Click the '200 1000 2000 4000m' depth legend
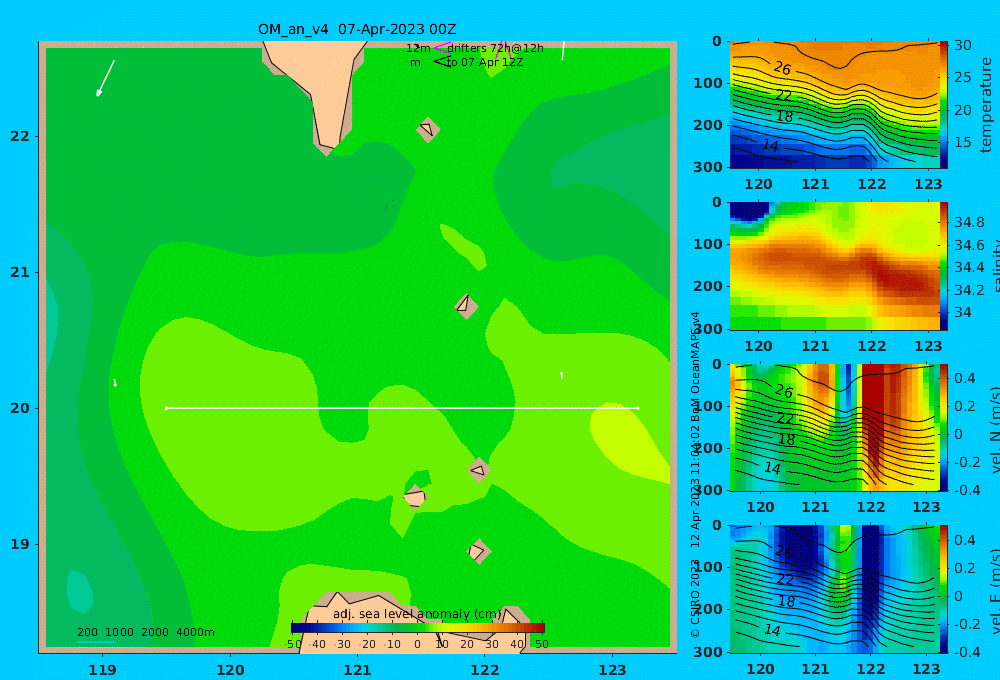This screenshot has height=680, width=1000. (x=145, y=632)
